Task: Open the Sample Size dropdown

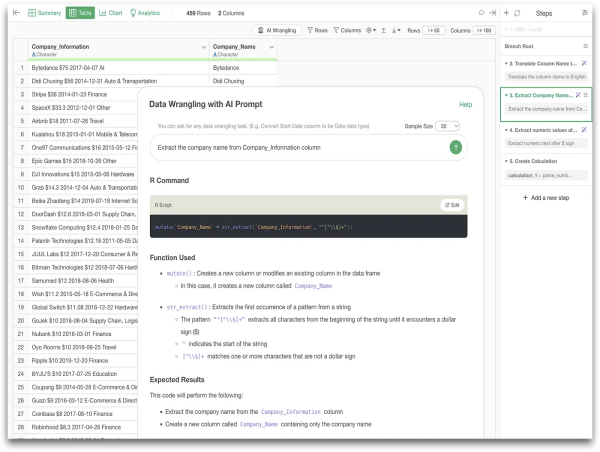Action: click(x=447, y=126)
